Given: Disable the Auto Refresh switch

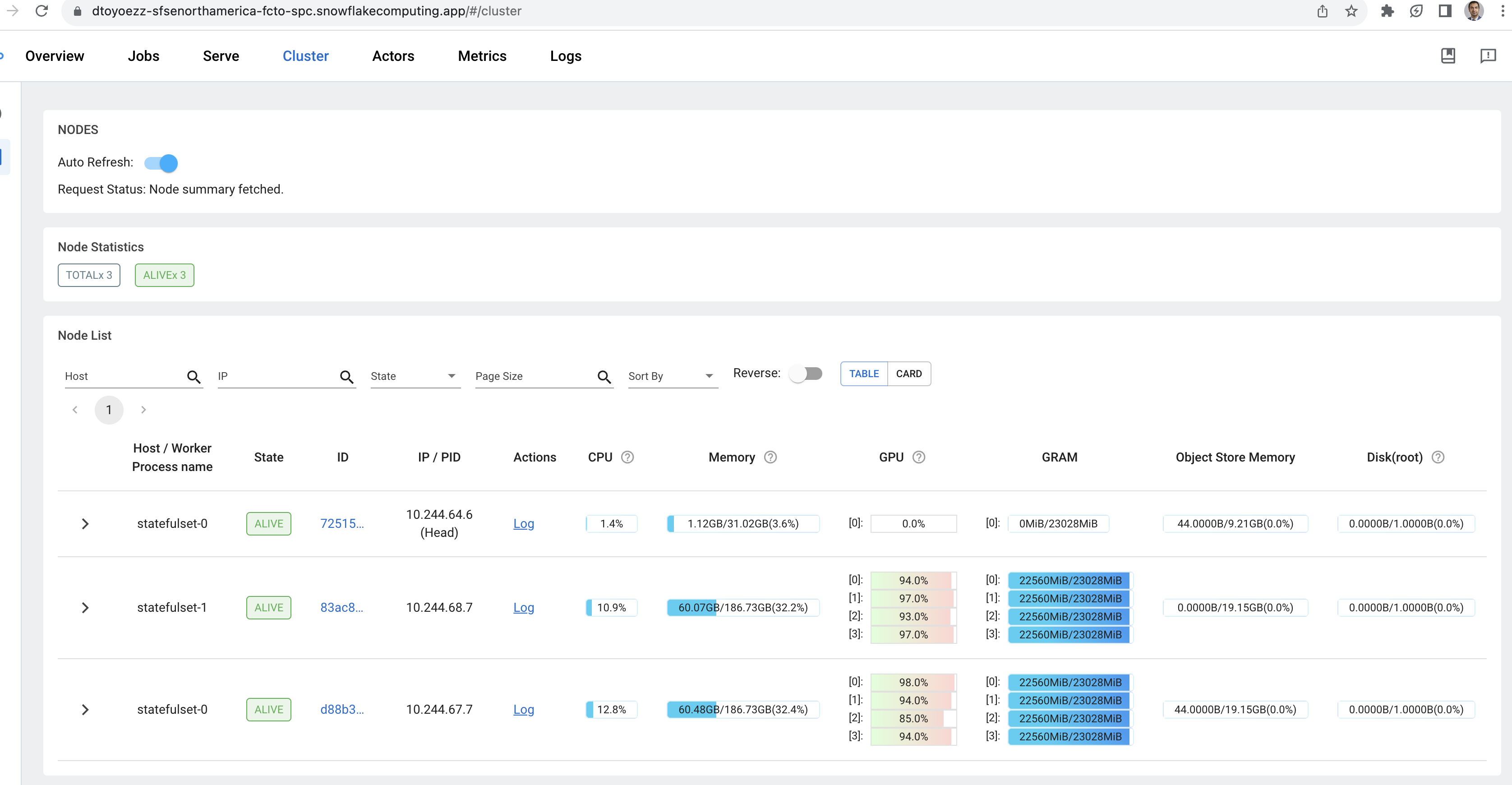Looking at the screenshot, I should (x=161, y=162).
